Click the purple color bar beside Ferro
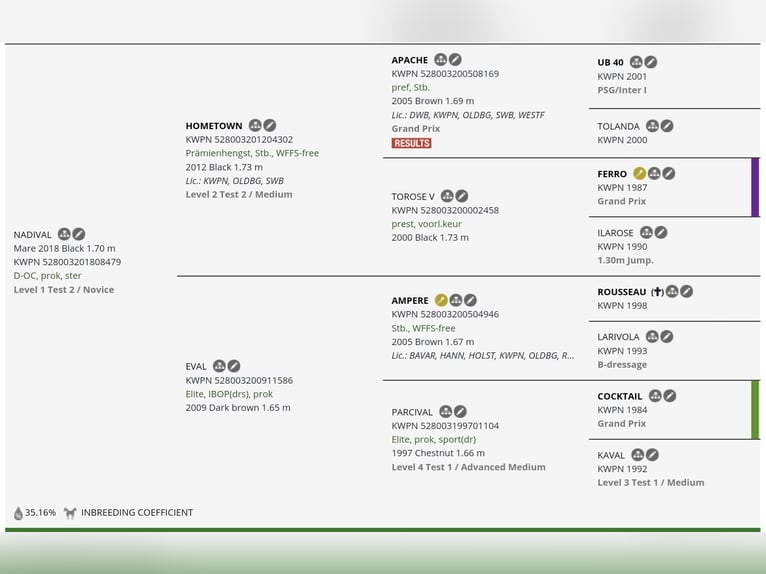766x574 pixels. coord(755,187)
